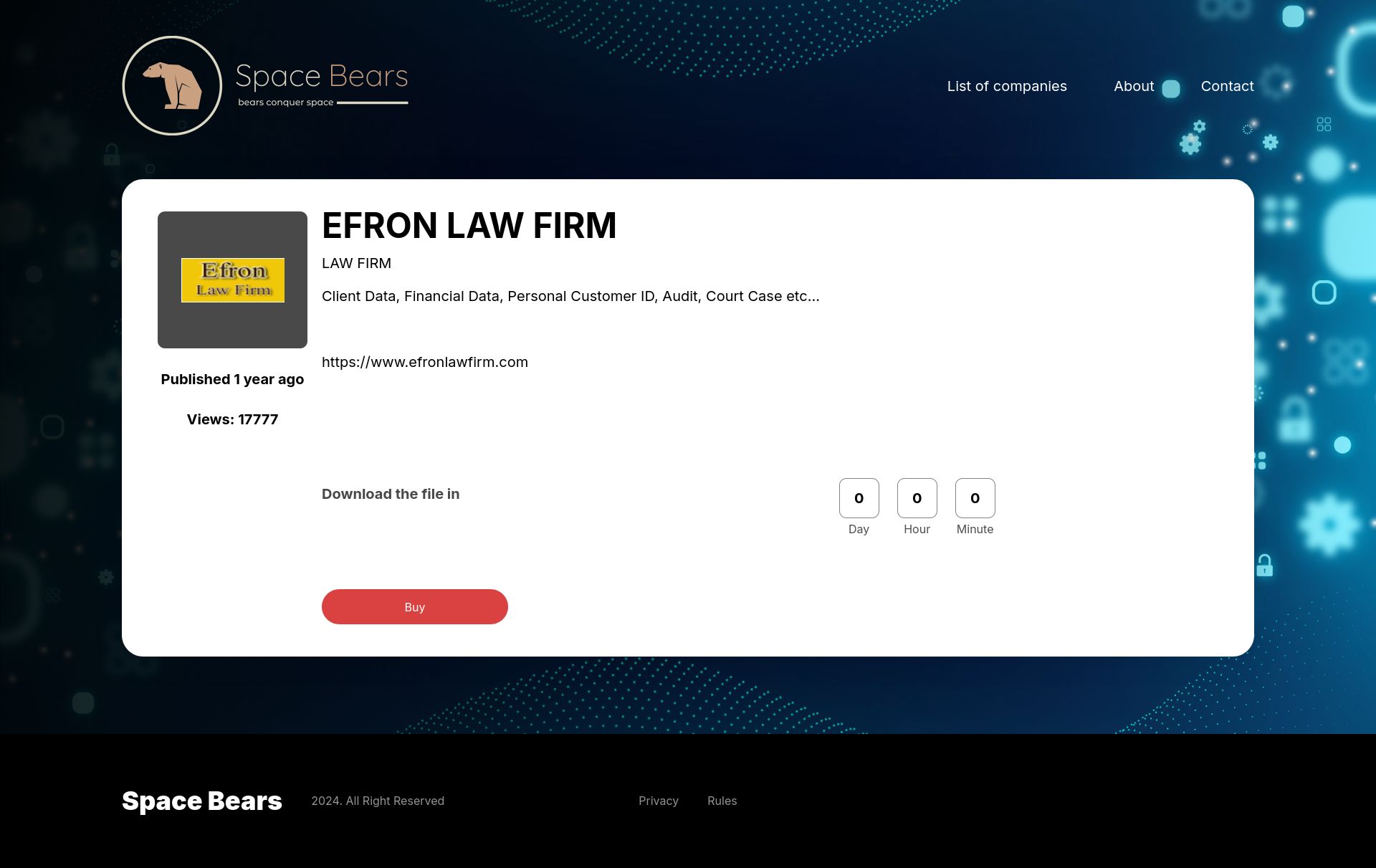Click the Space Bears footer logo text
The image size is (1376, 868).
[x=202, y=801]
